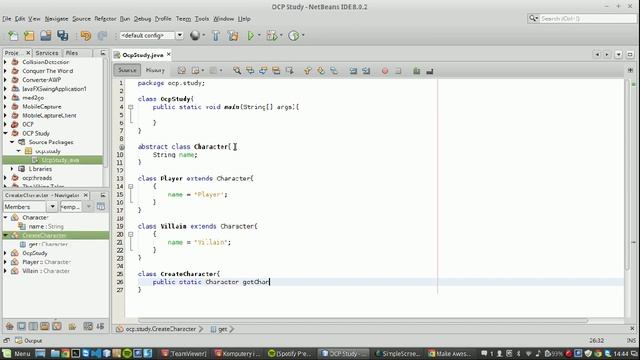Open the Output panel button
The image size is (640, 360).
point(29,340)
